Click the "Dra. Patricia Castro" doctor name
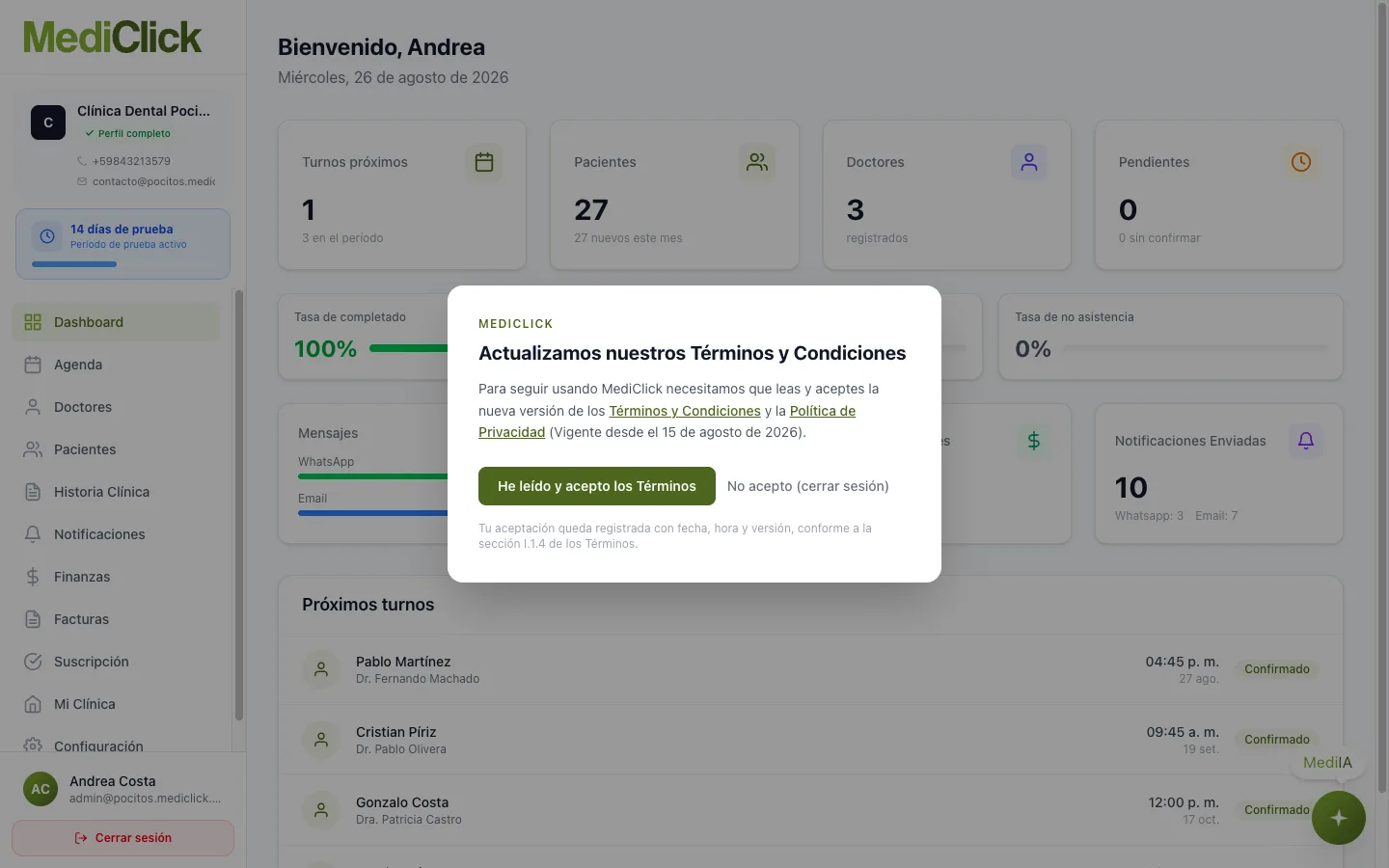The height and width of the screenshot is (868, 1389). 409,820
